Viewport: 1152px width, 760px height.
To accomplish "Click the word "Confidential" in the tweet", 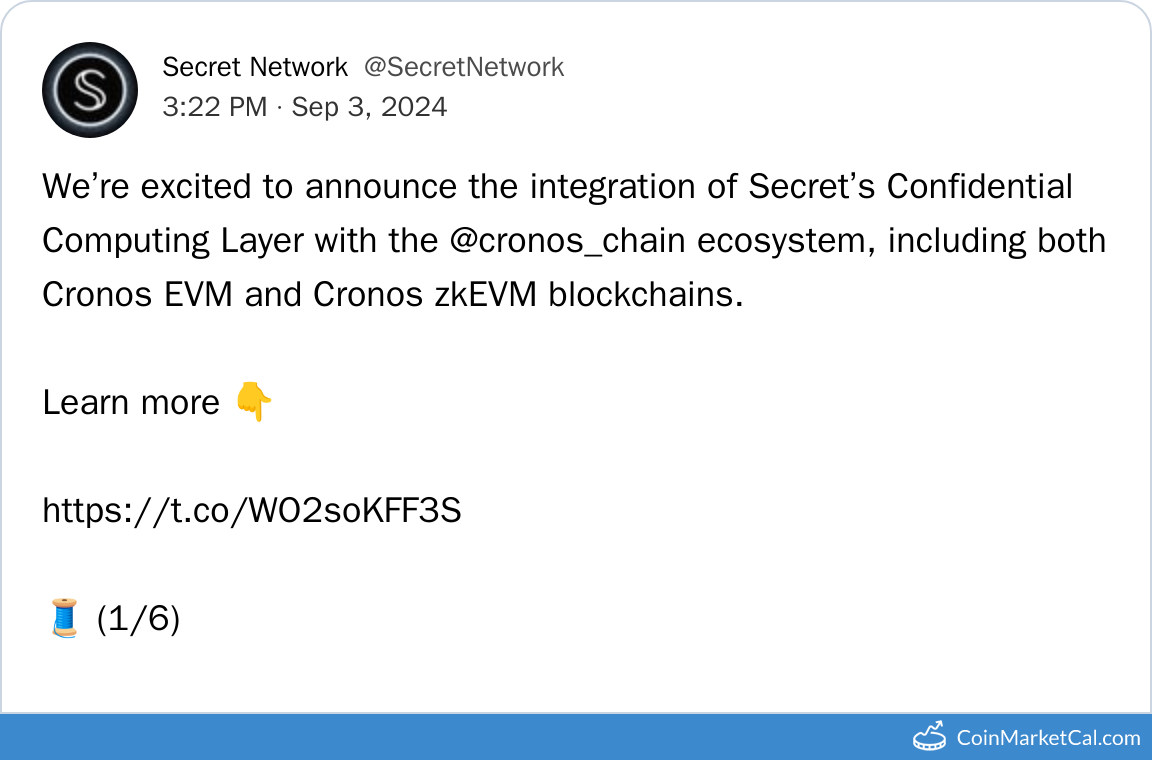I will tap(980, 187).
